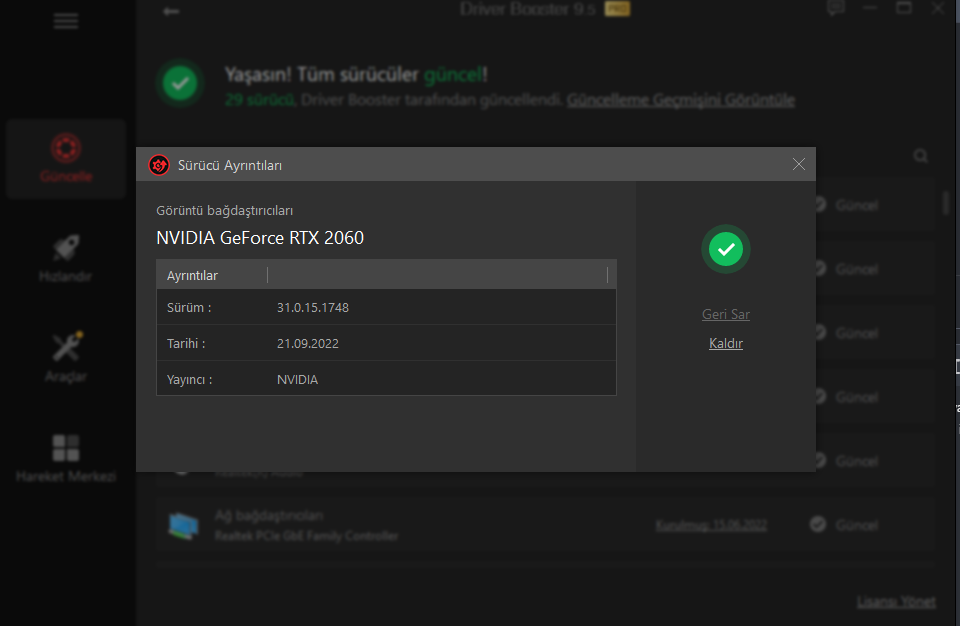The width and height of the screenshot is (960, 626).
Task: Close the Sürücü Ayrıntıları dialog
Action: click(x=798, y=164)
